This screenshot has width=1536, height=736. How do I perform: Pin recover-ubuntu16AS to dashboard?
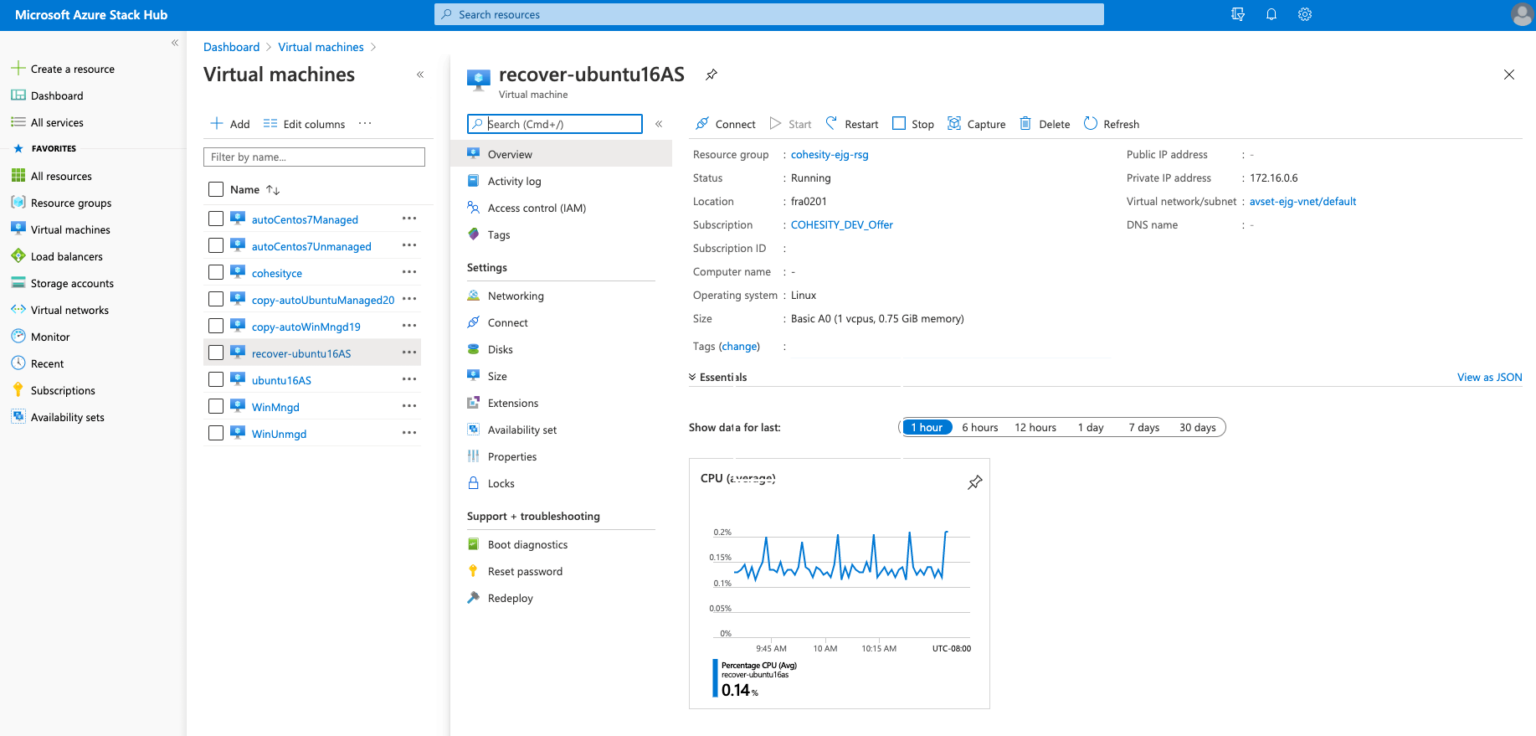tap(711, 74)
